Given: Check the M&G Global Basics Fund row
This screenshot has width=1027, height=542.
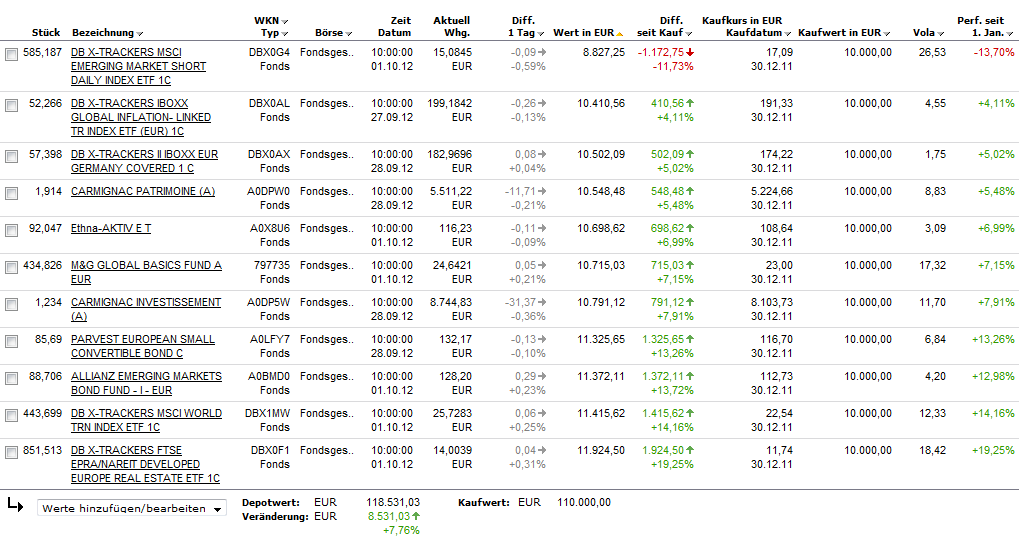Looking at the screenshot, I should coord(11,267).
